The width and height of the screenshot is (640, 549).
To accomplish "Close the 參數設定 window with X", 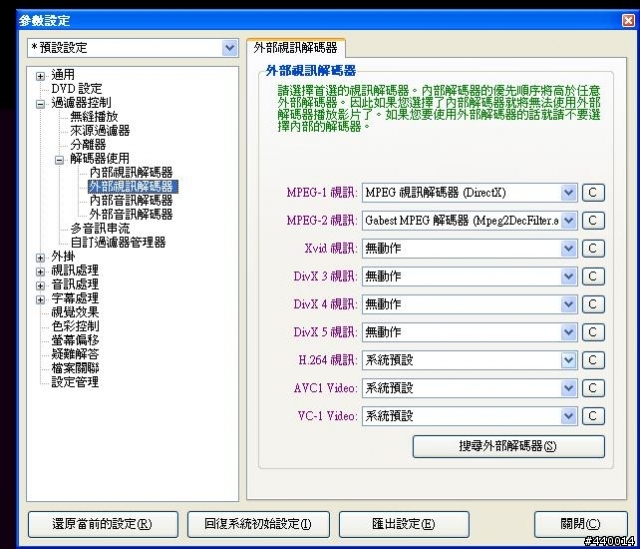I will click(628, 20).
